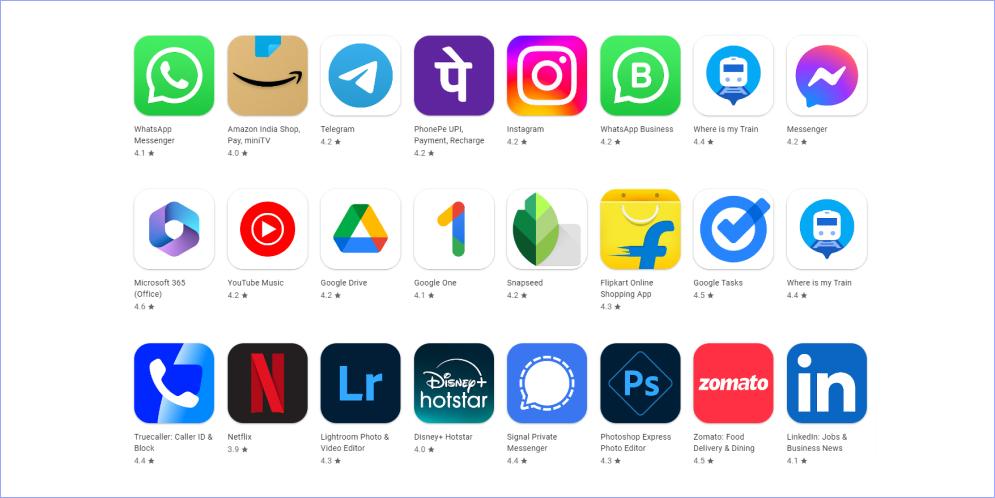Viewport: 995px width, 498px height.
Task: Open the WhatsApp Messenger app icon
Action: [x=174, y=75]
